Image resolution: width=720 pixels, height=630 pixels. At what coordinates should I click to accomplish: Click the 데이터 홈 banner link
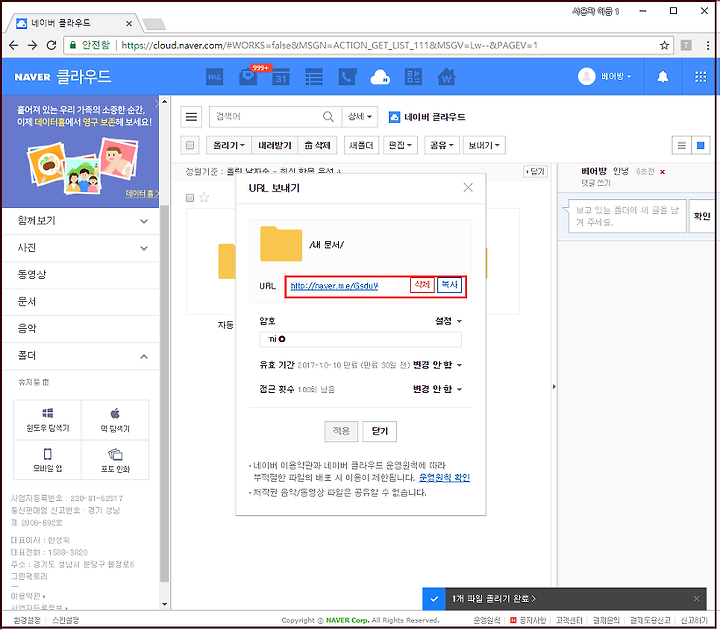(x=142, y=194)
